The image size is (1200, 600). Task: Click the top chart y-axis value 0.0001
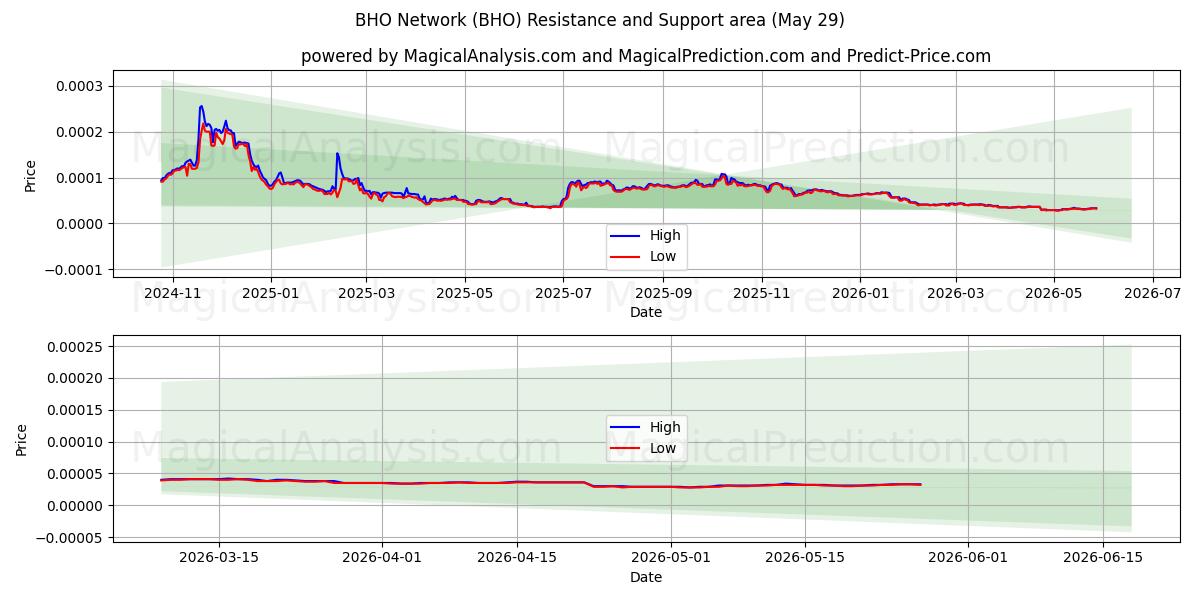pyautogui.click(x=81, y=178)
